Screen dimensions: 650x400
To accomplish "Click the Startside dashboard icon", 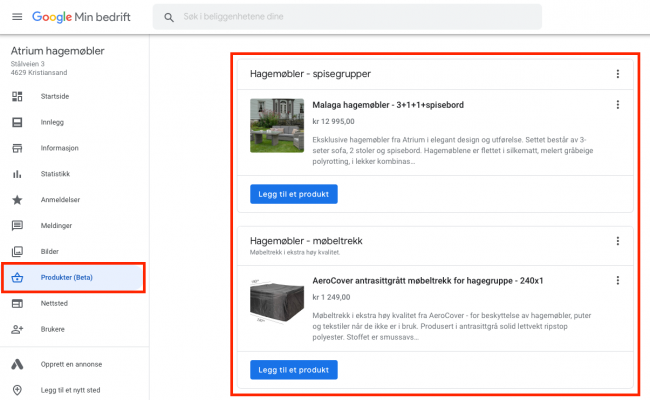I will 17,96.
